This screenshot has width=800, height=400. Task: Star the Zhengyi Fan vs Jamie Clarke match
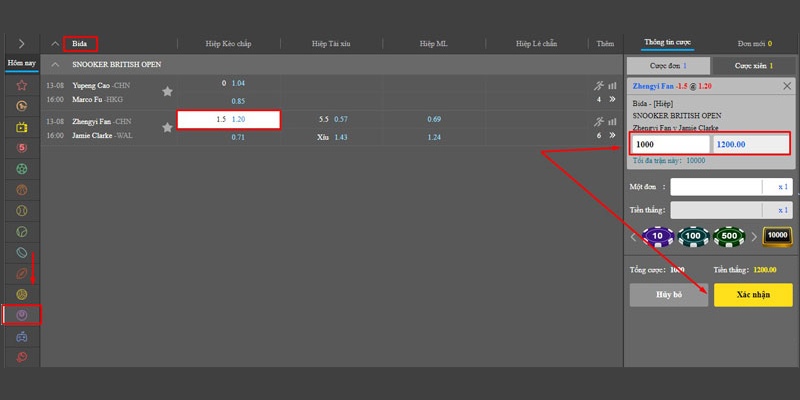pyautogui.click(x=167, y=127)
